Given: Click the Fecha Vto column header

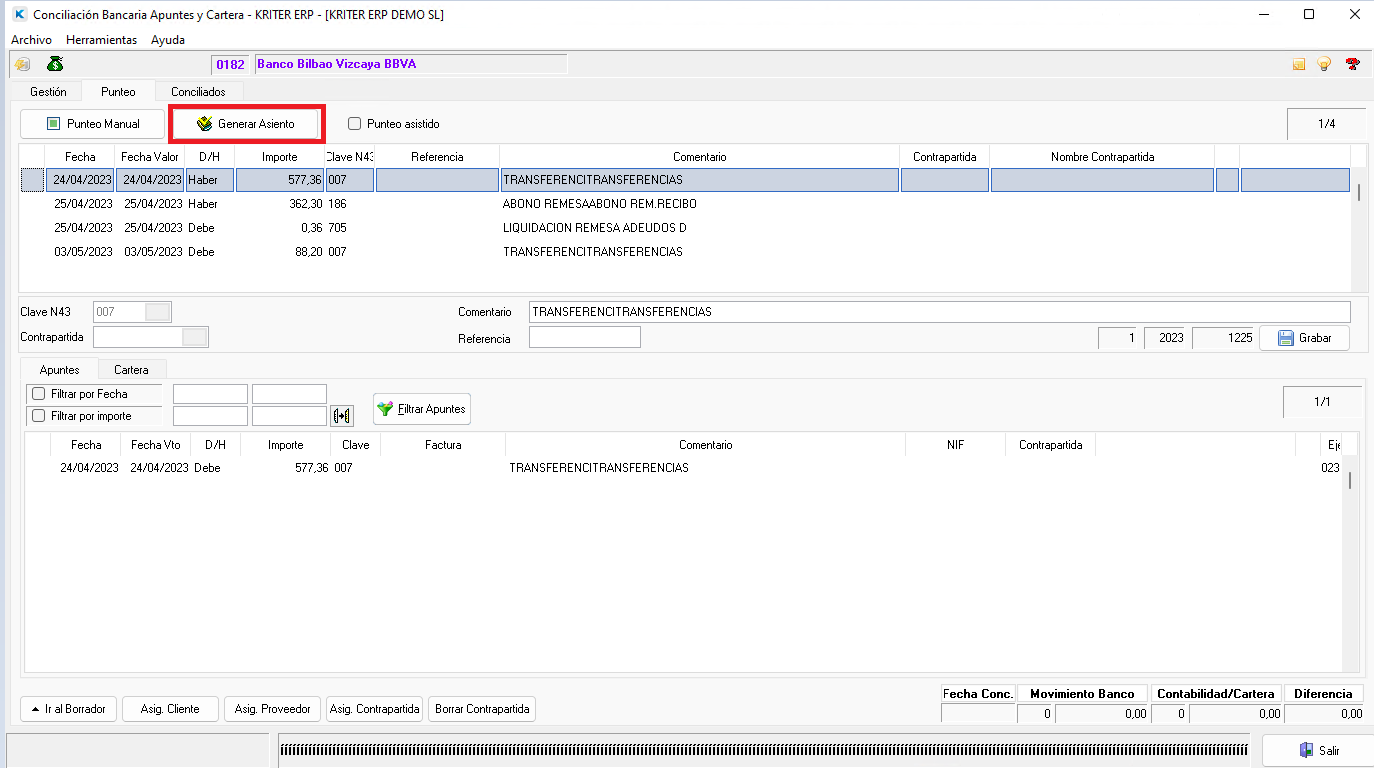Looking at the screenshot, I should coord(155,445).
